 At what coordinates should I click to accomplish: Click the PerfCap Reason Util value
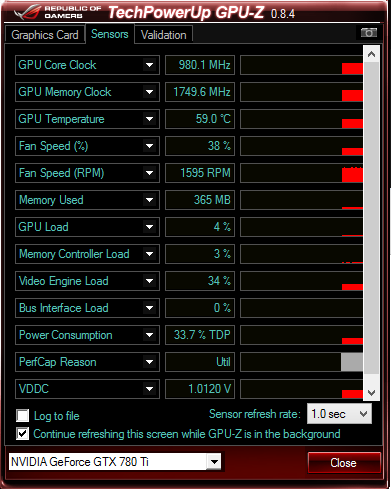[200, 362]
